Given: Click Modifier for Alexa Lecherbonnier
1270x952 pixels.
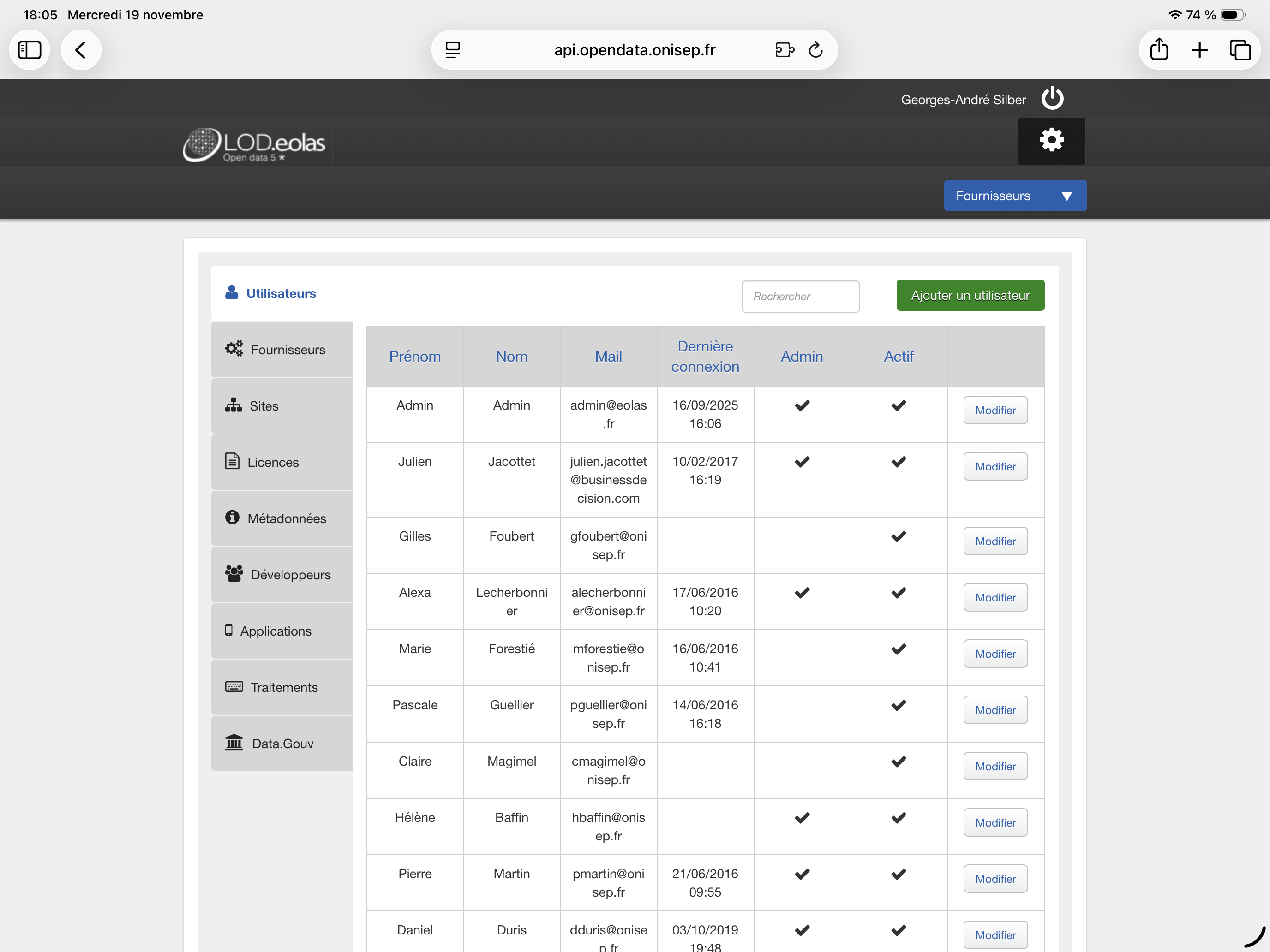Looking at the screenshot, I should (995, 597).
